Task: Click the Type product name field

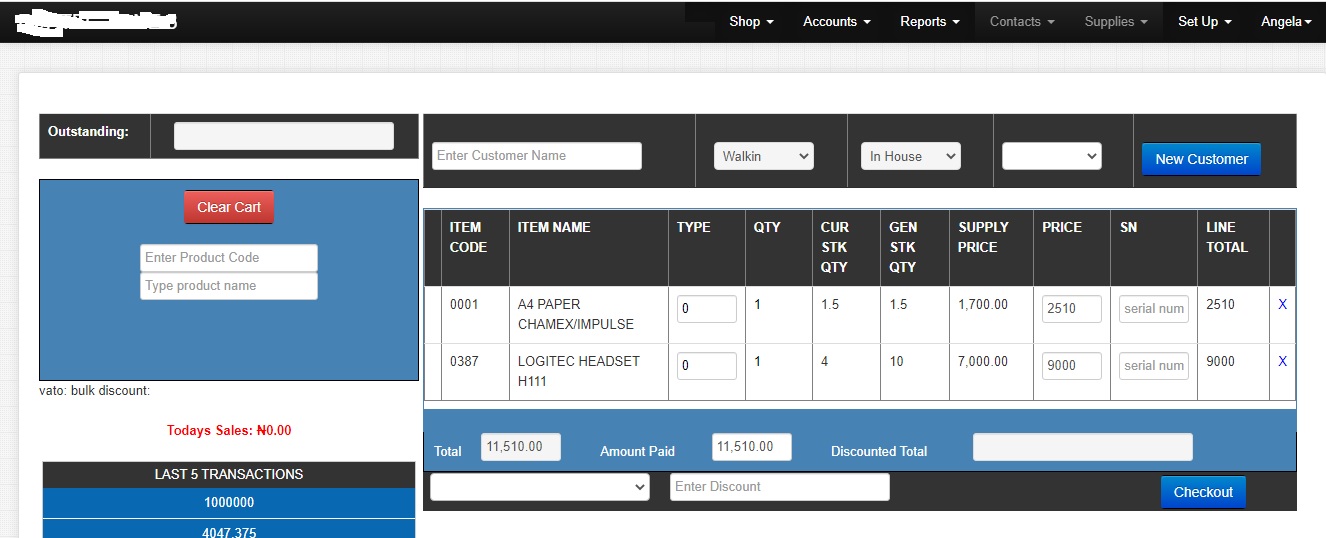Action: pyautogui.click(x=229, y=286)
